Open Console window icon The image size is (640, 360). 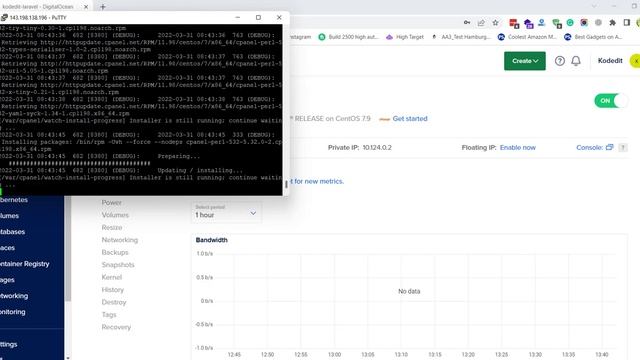click(609, 147)
